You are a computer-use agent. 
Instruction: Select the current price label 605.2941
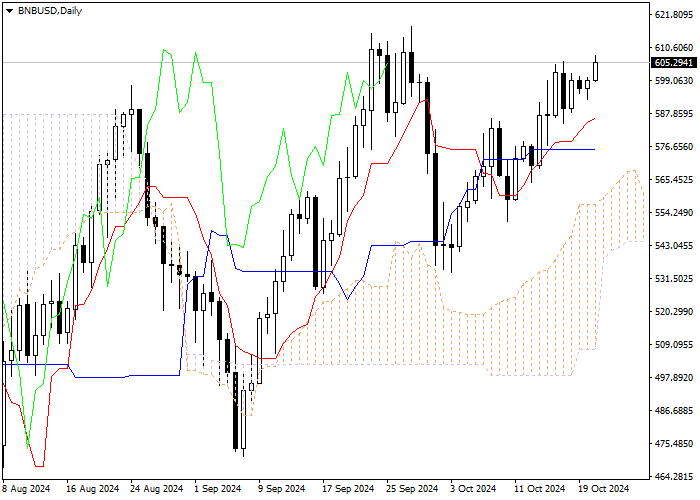point(674,62)
